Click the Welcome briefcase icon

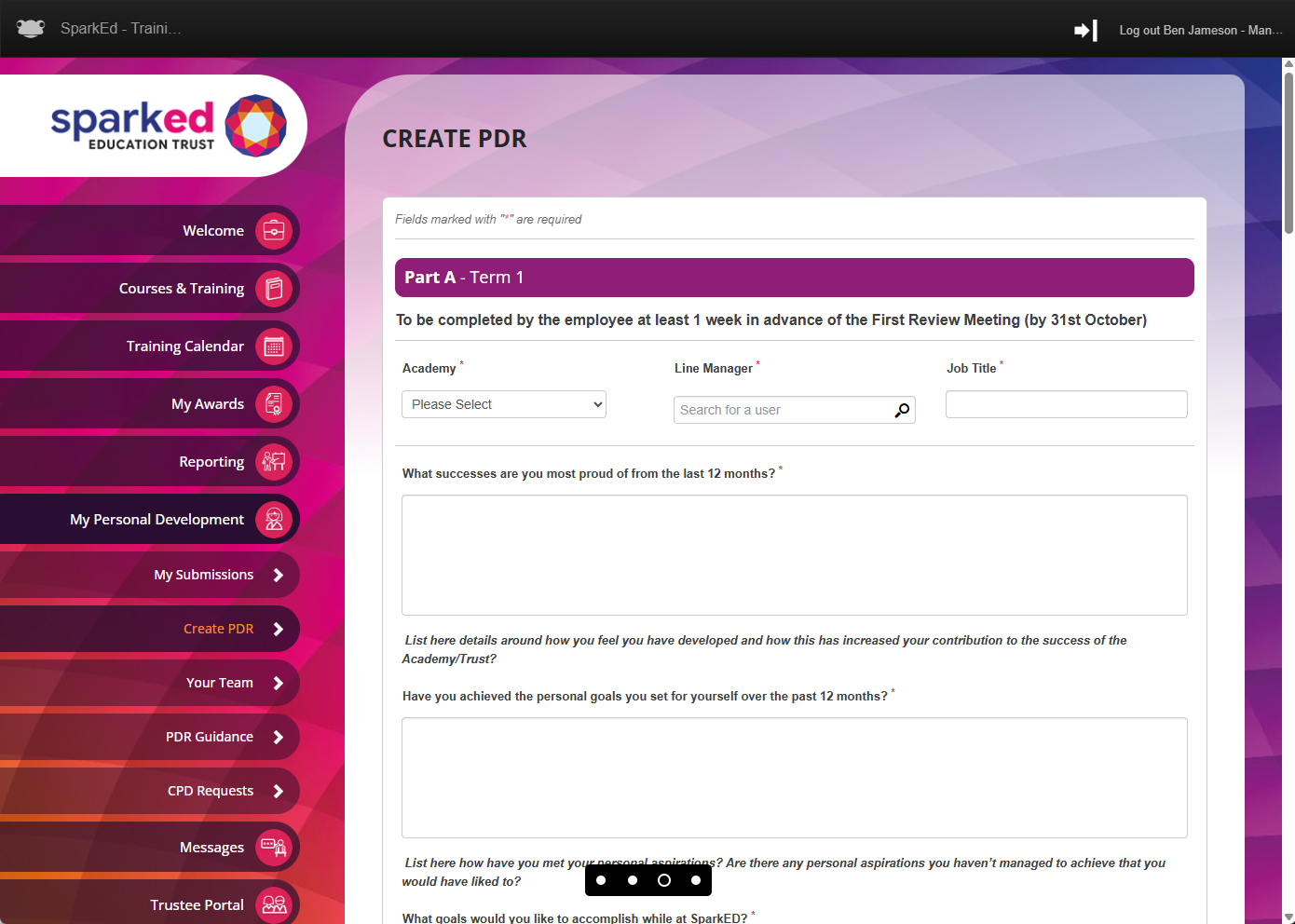(274, 230)
